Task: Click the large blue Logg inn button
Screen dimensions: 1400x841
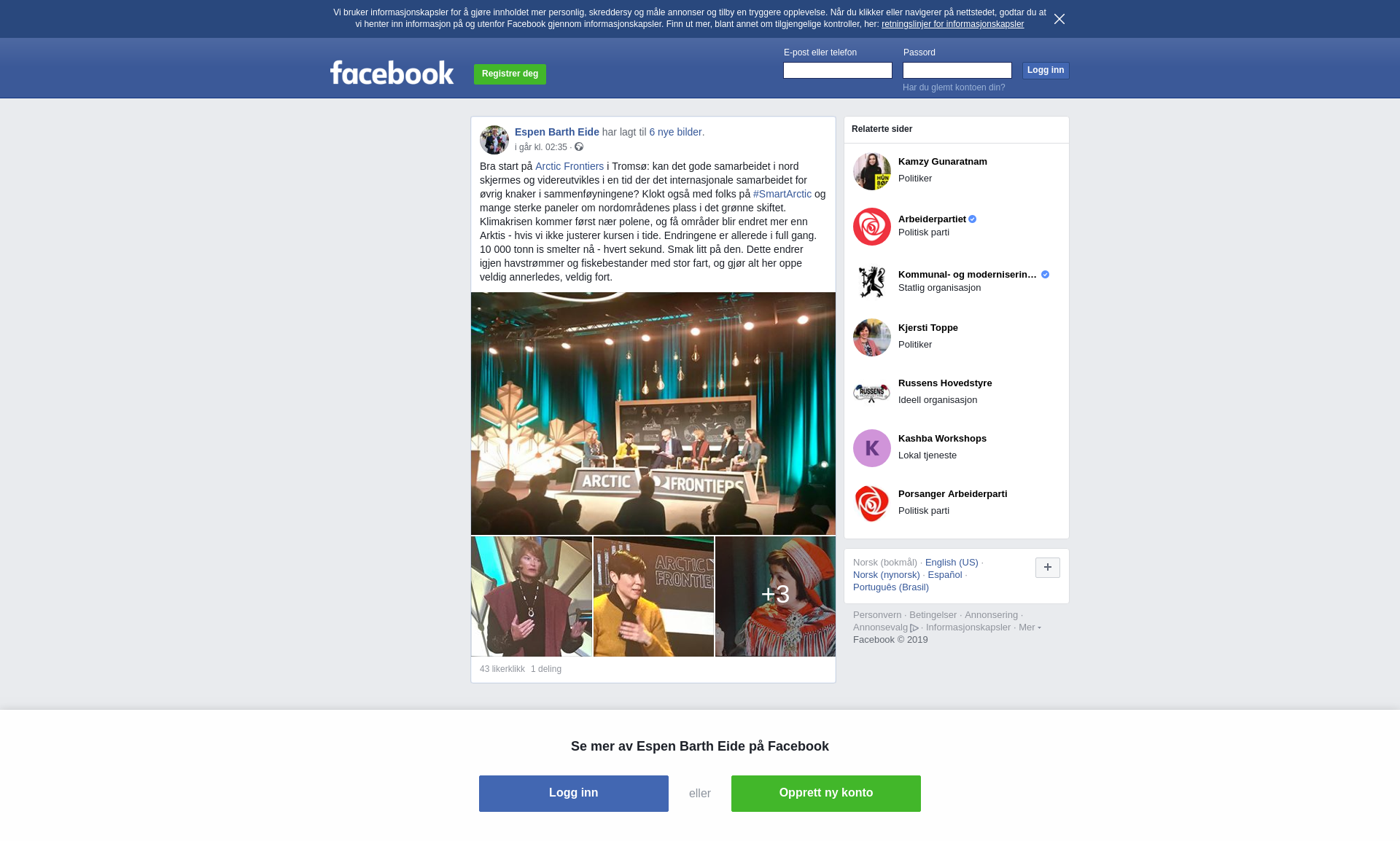Action: coord(574,794)
